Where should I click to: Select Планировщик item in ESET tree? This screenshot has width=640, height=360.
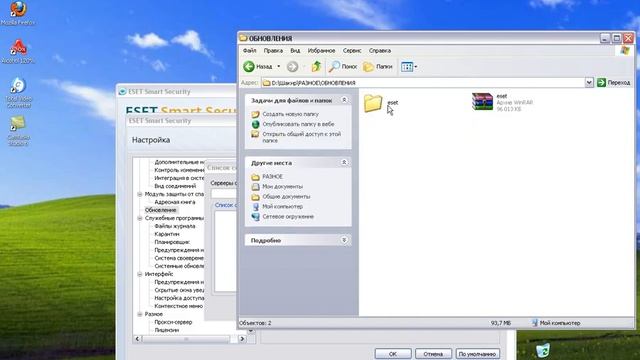(x=172, y=242)
